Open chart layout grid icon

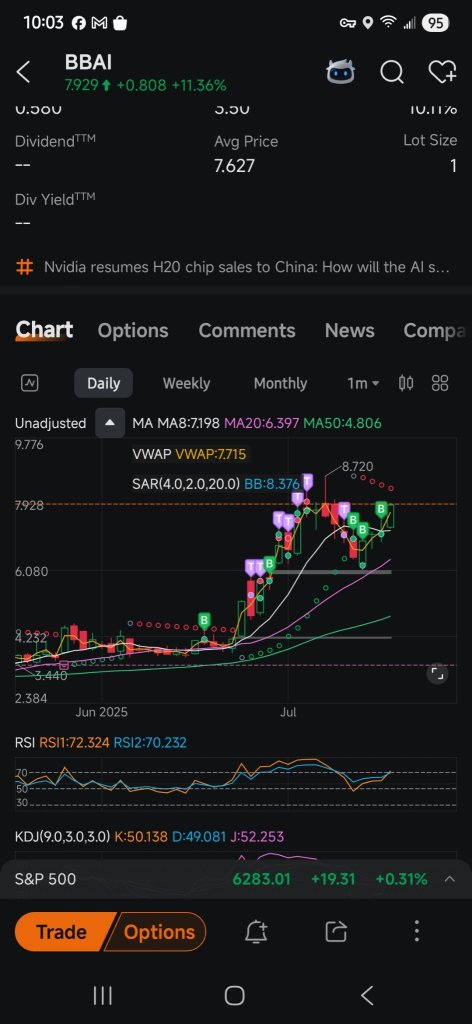click(x=440, y=383)
